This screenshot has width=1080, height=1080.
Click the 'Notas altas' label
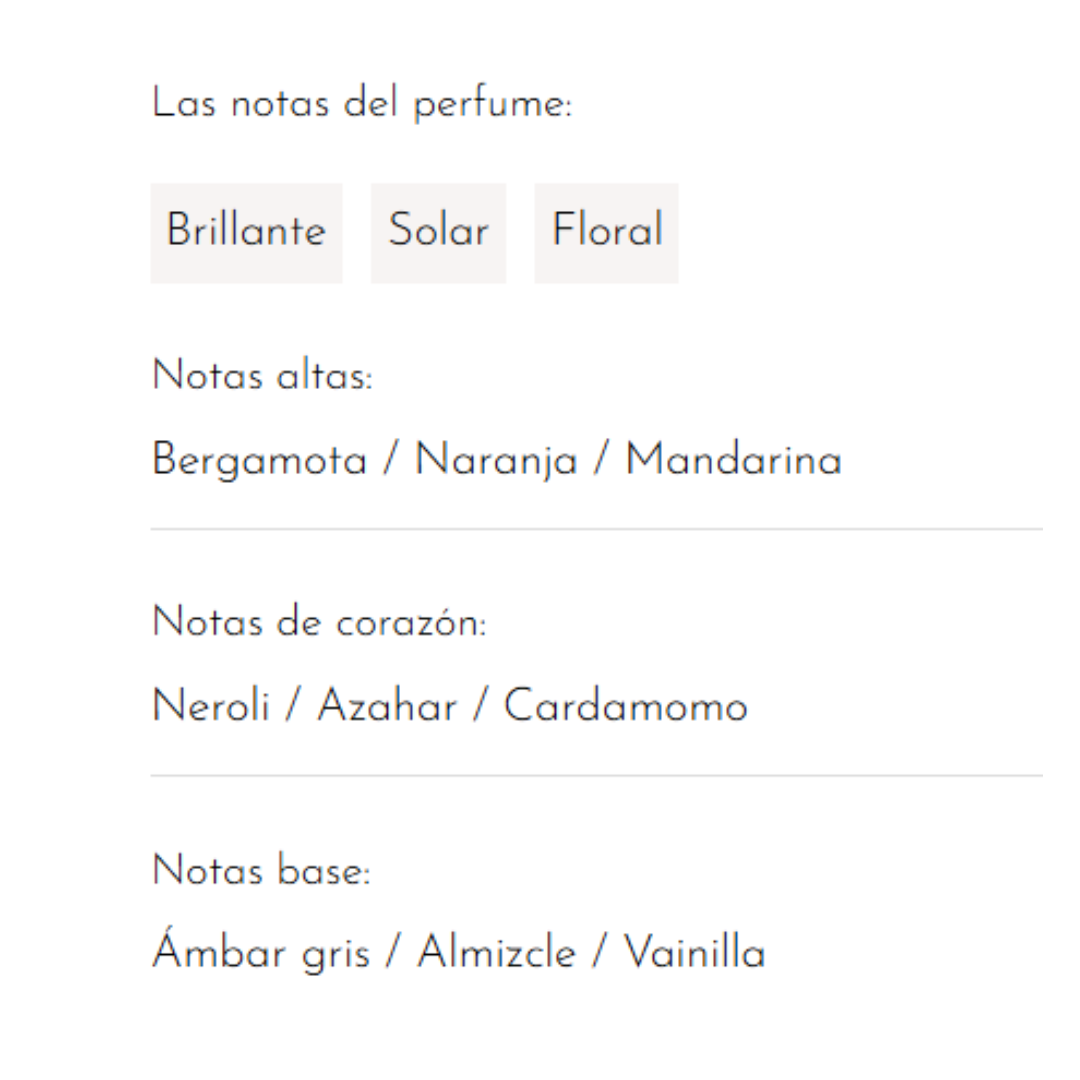[262, 378]
